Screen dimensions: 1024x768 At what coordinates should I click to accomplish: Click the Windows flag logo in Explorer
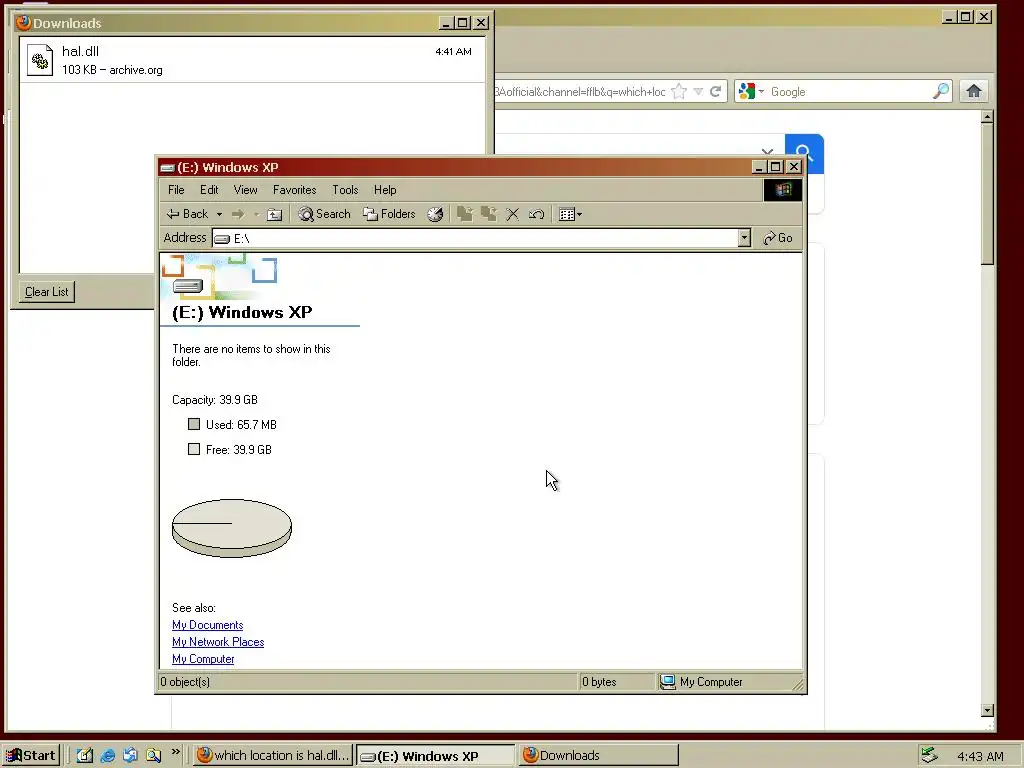(x=783, y=190)
